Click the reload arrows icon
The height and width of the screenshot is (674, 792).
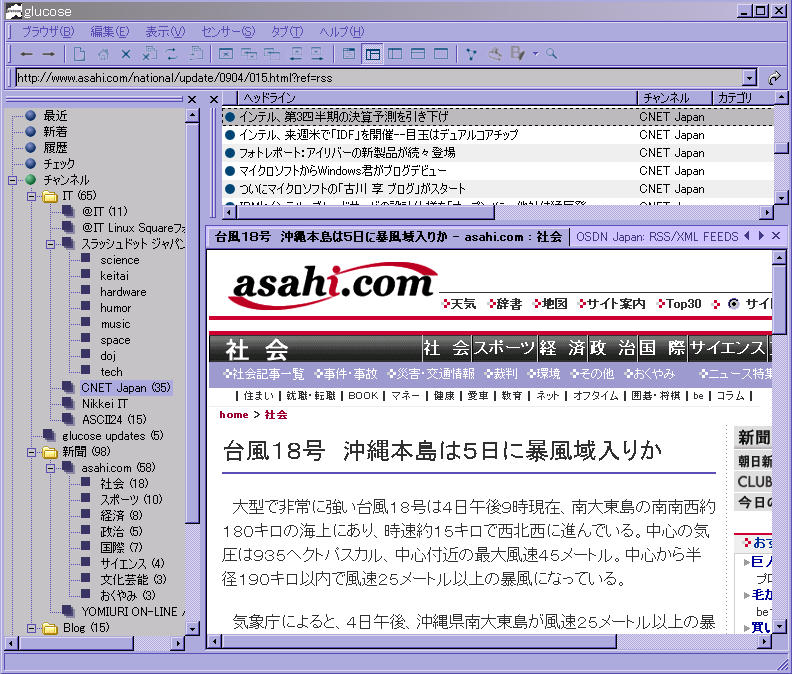(x=172, y=54)
